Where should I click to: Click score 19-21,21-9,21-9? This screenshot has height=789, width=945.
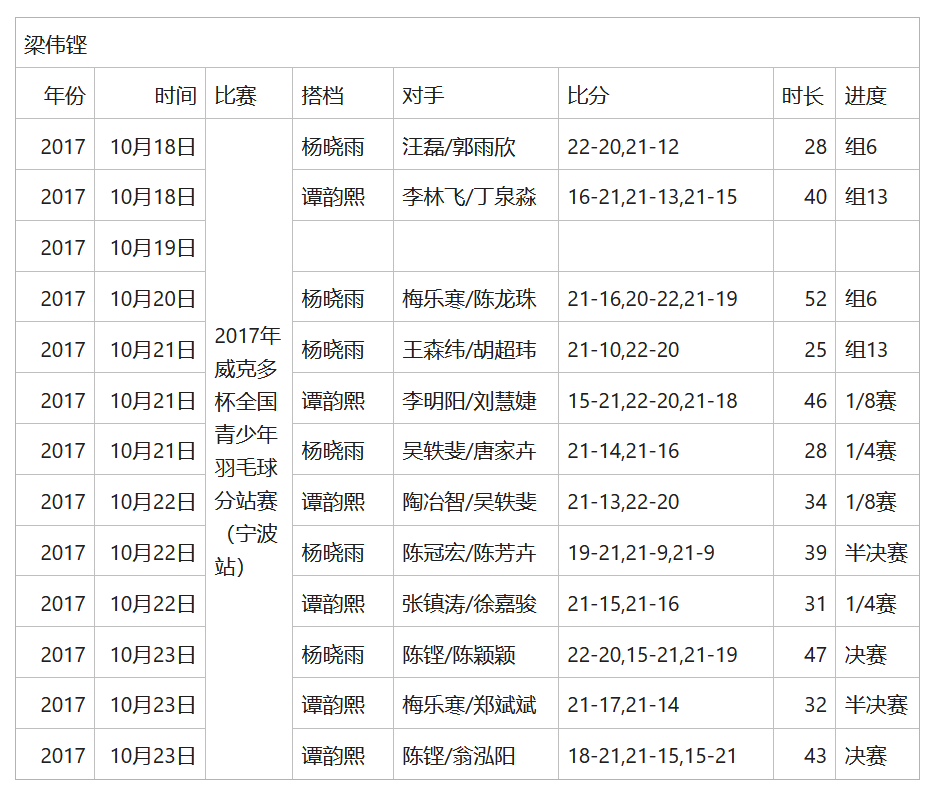(x=641, y=552)
